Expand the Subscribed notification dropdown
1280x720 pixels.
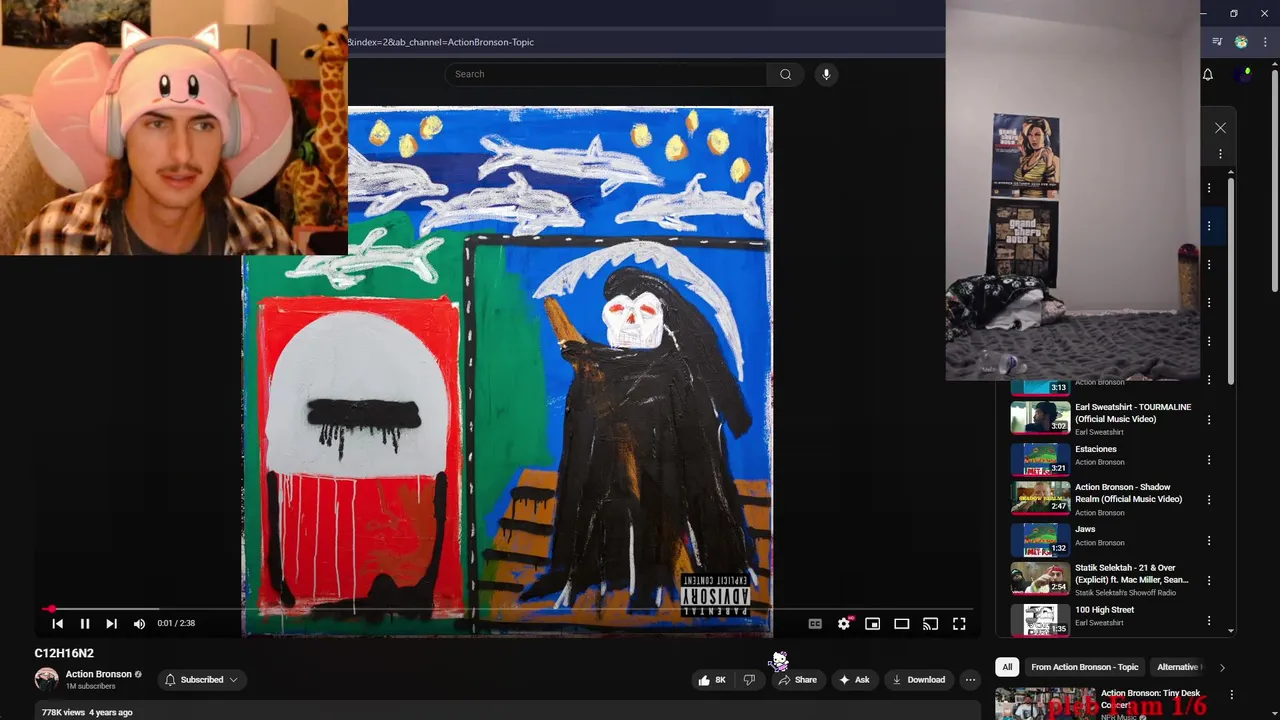coord(202,680)
